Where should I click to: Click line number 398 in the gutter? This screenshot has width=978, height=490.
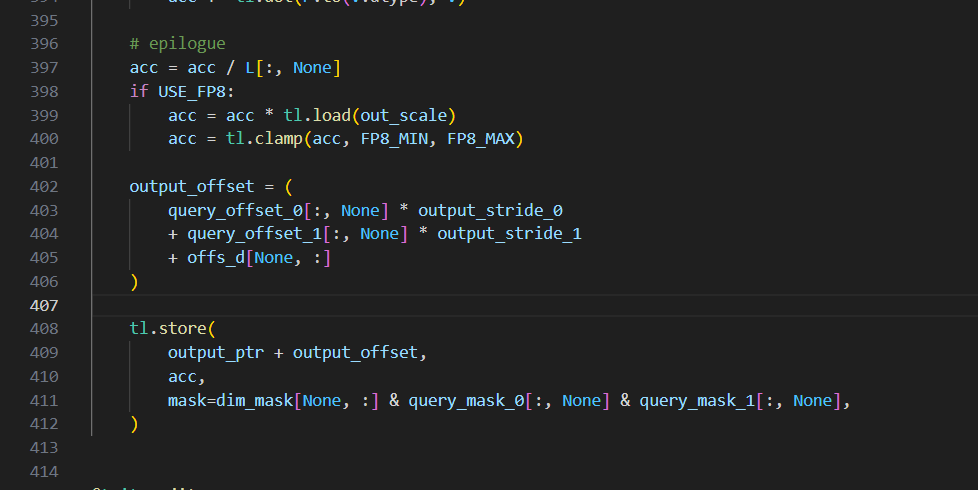pos(44,92)
